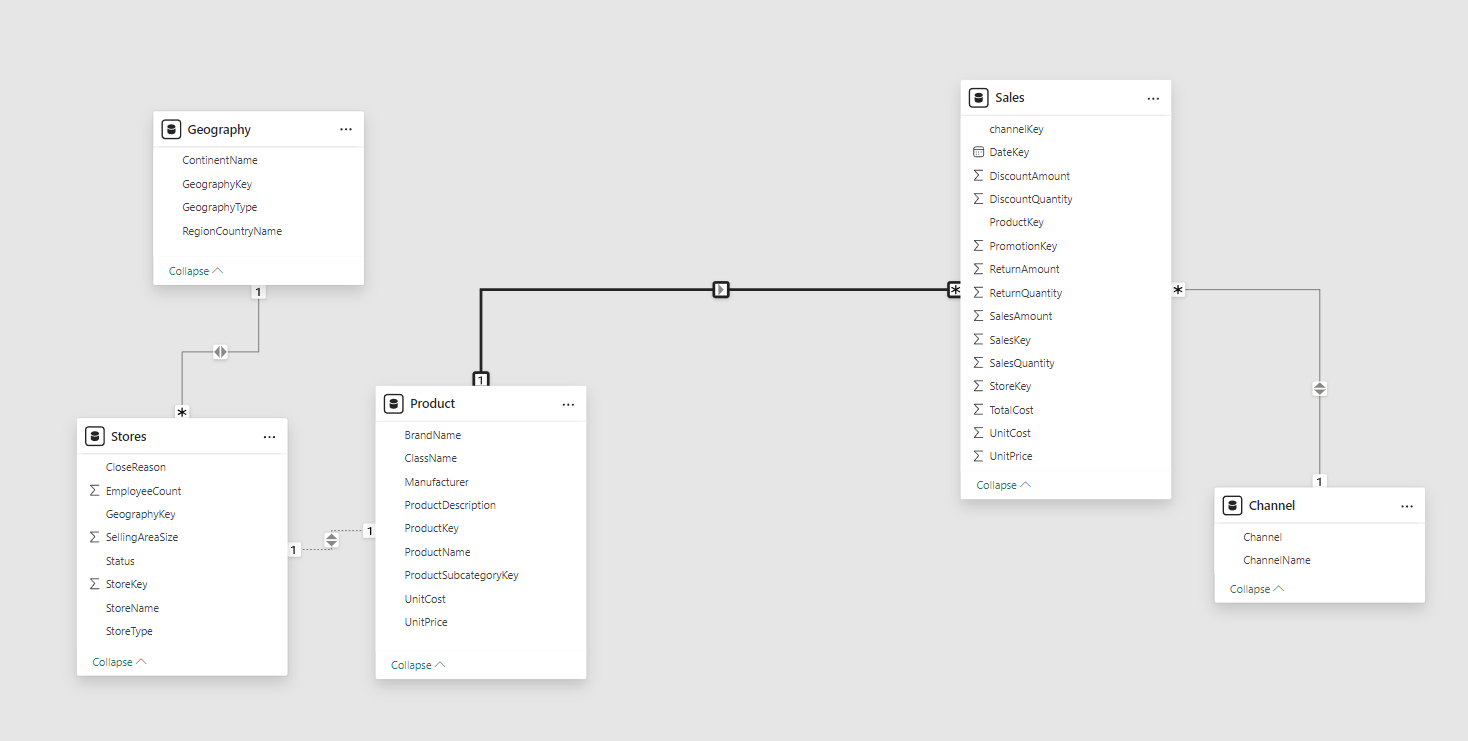Collapse the Geography table using its chevron
1468x741 pixels.
click(x=195, y=270)
